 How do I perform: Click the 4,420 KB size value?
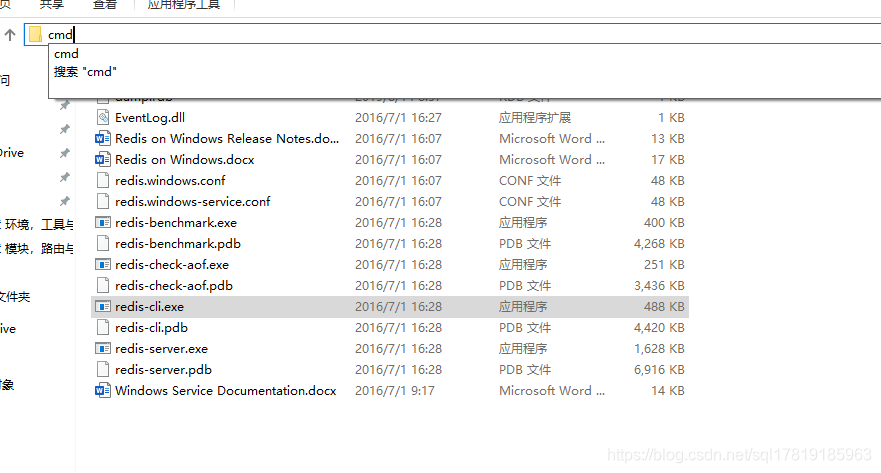[x=660, y=328]
